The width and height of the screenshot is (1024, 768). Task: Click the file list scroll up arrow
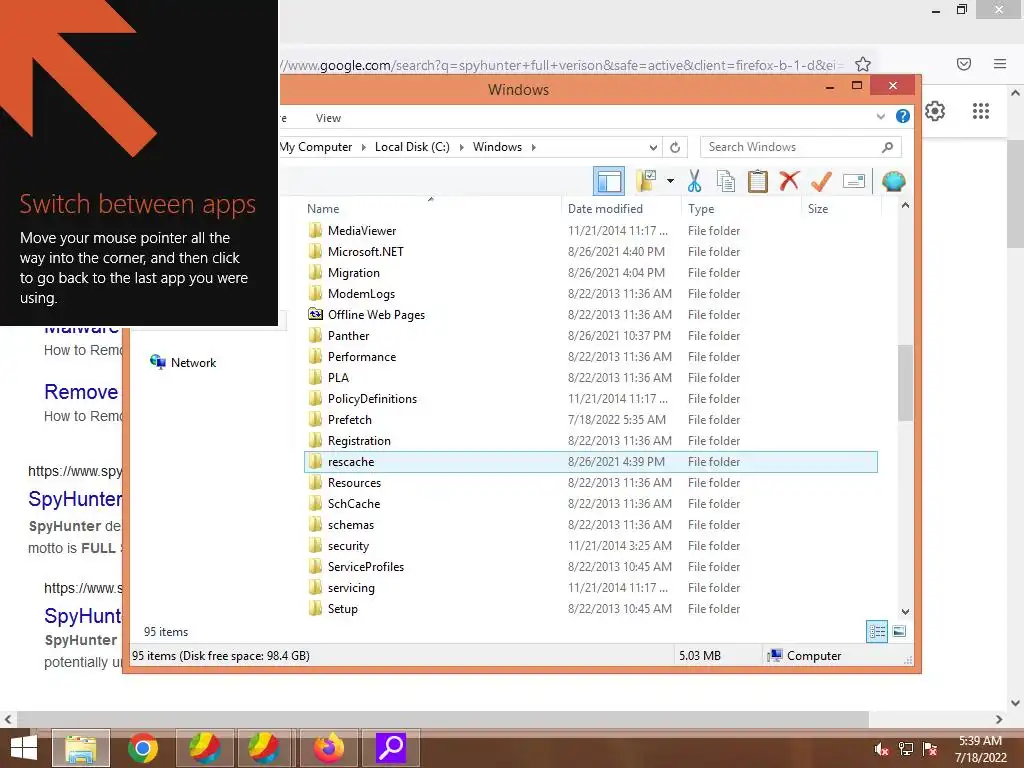click(x=905, y=206)
